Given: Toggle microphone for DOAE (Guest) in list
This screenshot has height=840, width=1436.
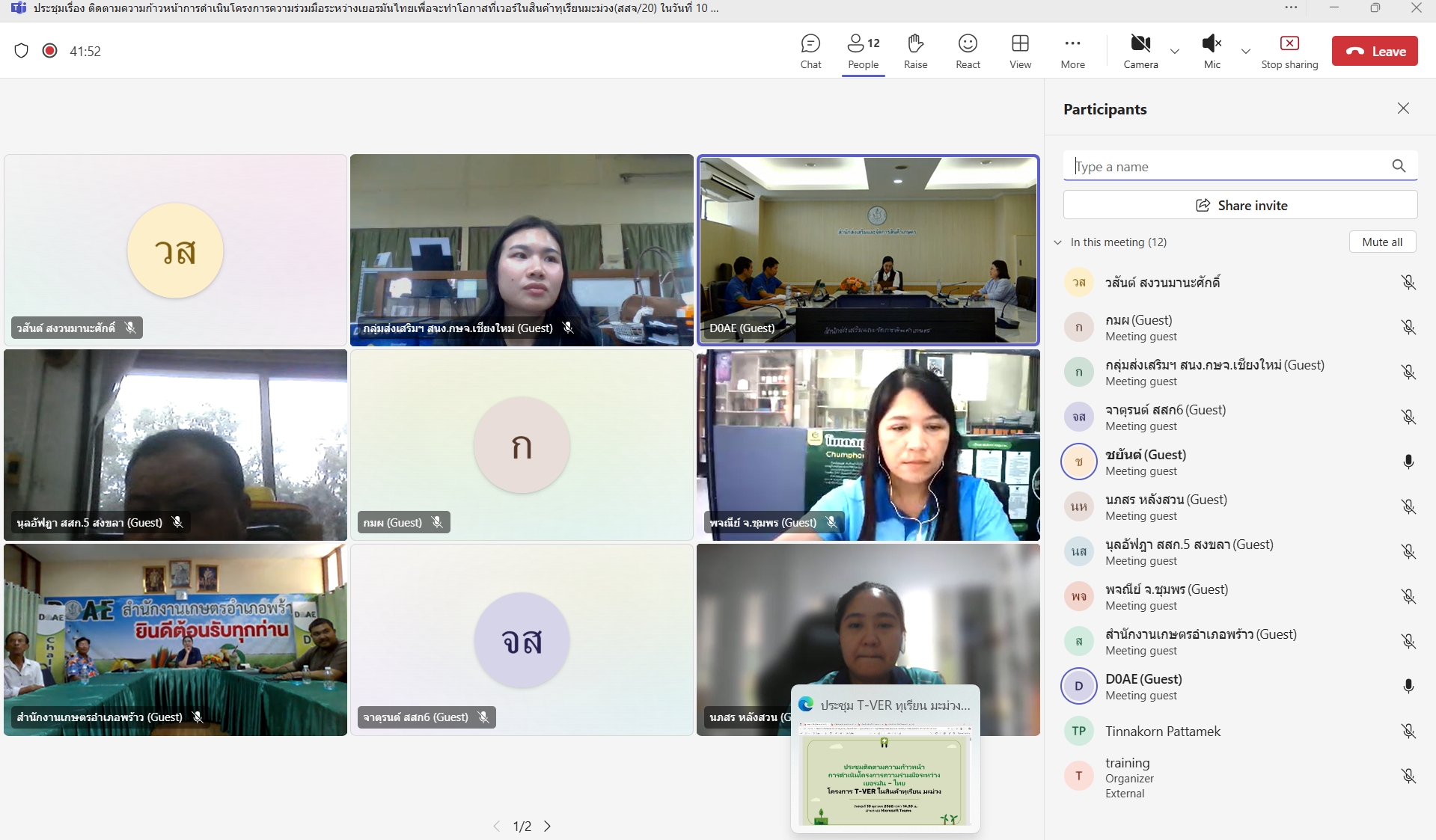Looking at the screenshot, I should (x=1408, y=687).
